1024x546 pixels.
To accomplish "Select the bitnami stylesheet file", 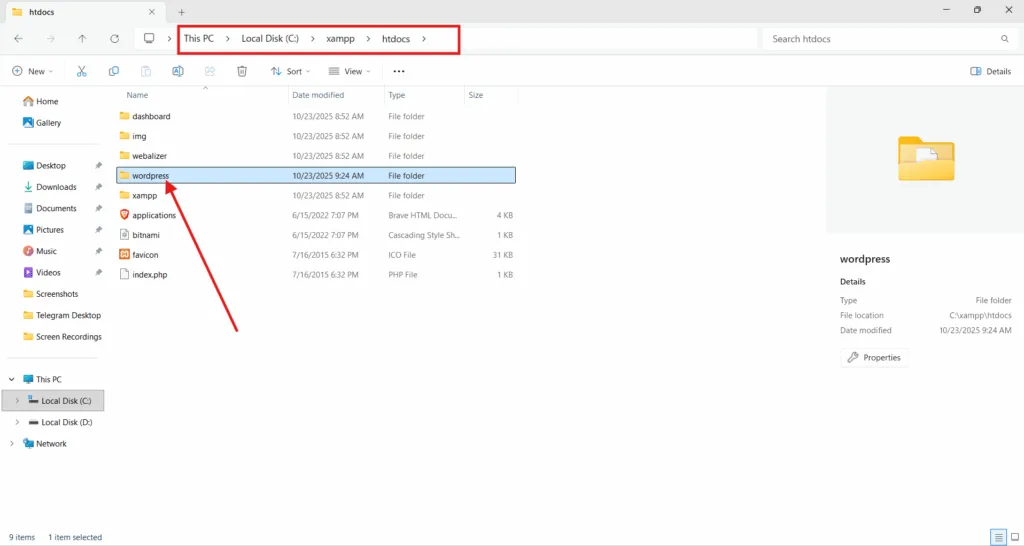I will click(x=316, y=235).
